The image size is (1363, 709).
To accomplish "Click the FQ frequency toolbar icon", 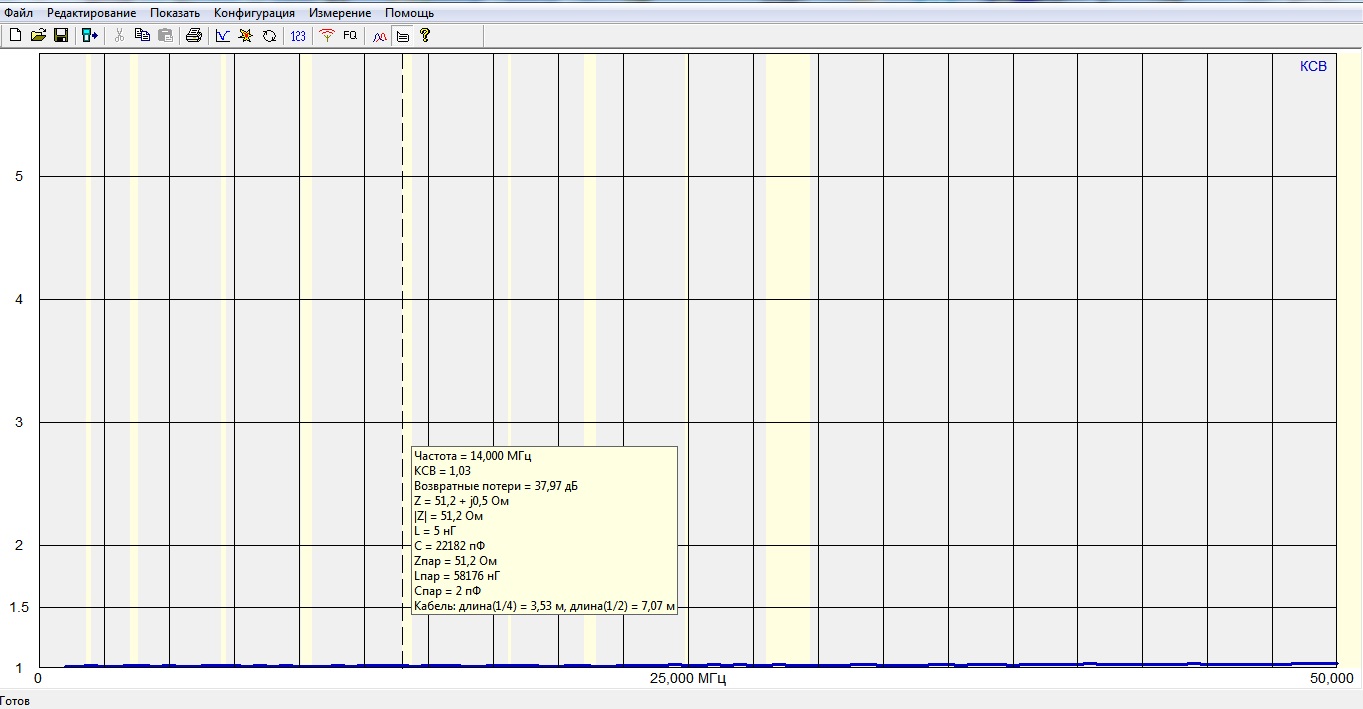I will [x=350, y=35].
